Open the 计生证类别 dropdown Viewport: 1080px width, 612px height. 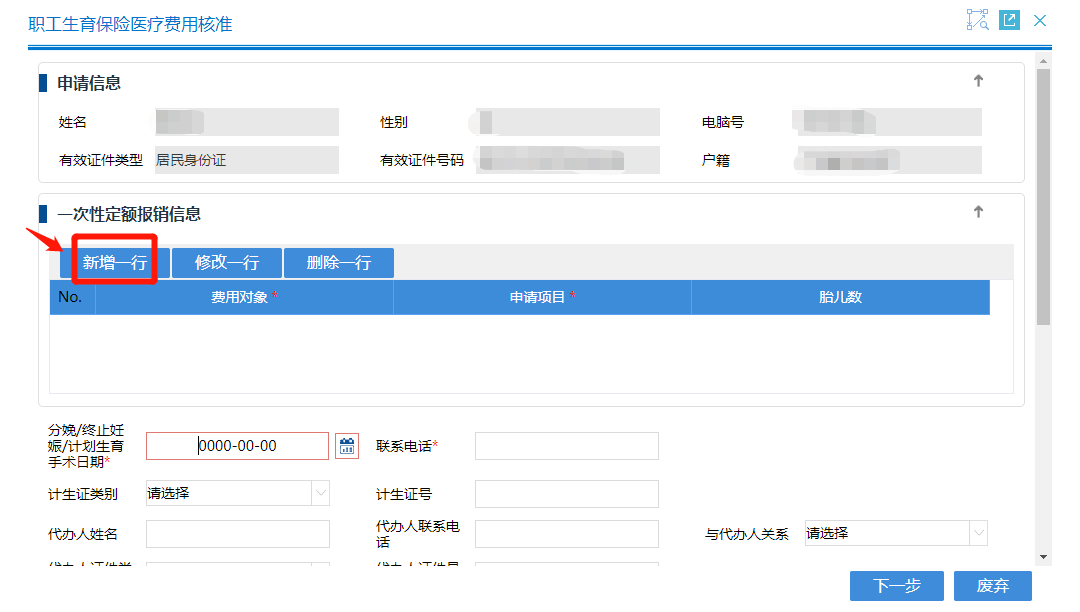(x=320, y=493)
